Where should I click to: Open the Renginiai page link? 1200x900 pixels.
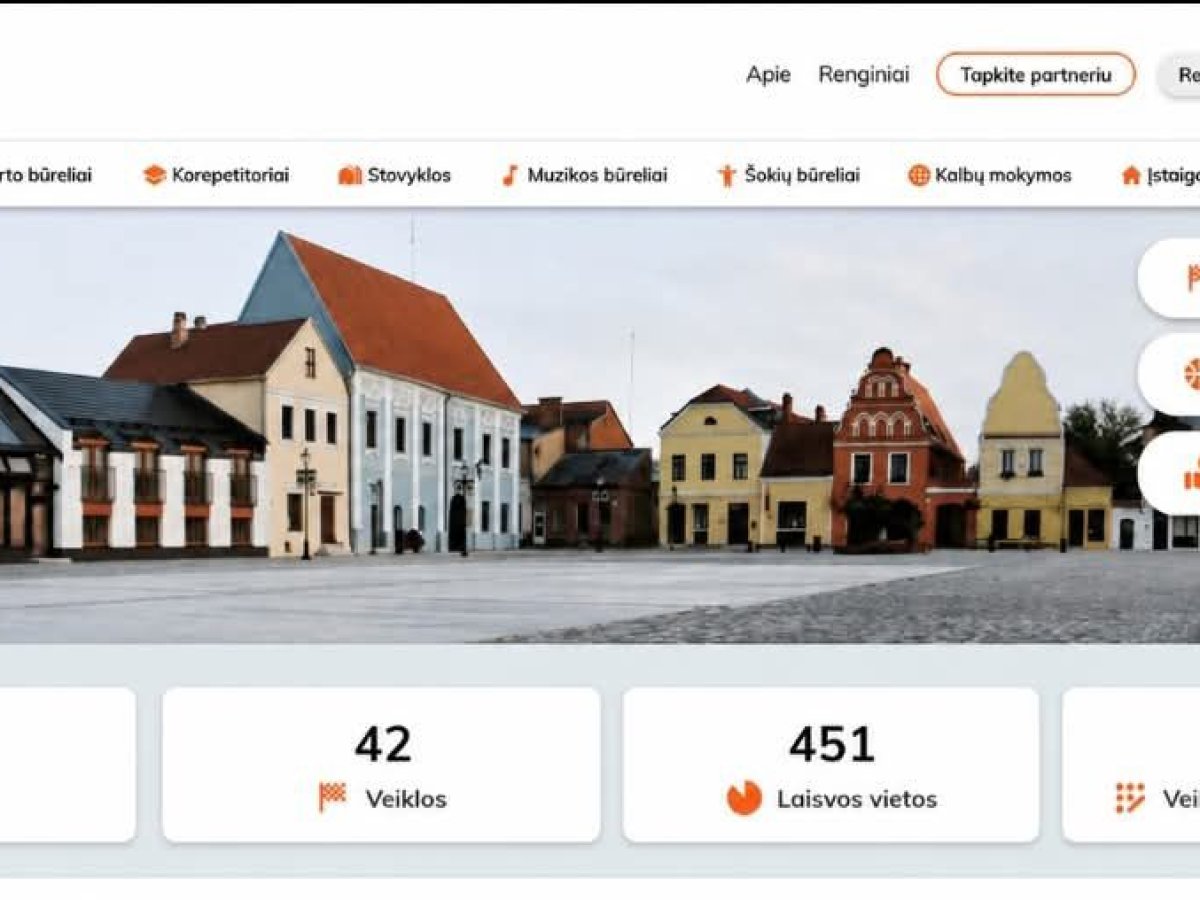pos(864,75)
